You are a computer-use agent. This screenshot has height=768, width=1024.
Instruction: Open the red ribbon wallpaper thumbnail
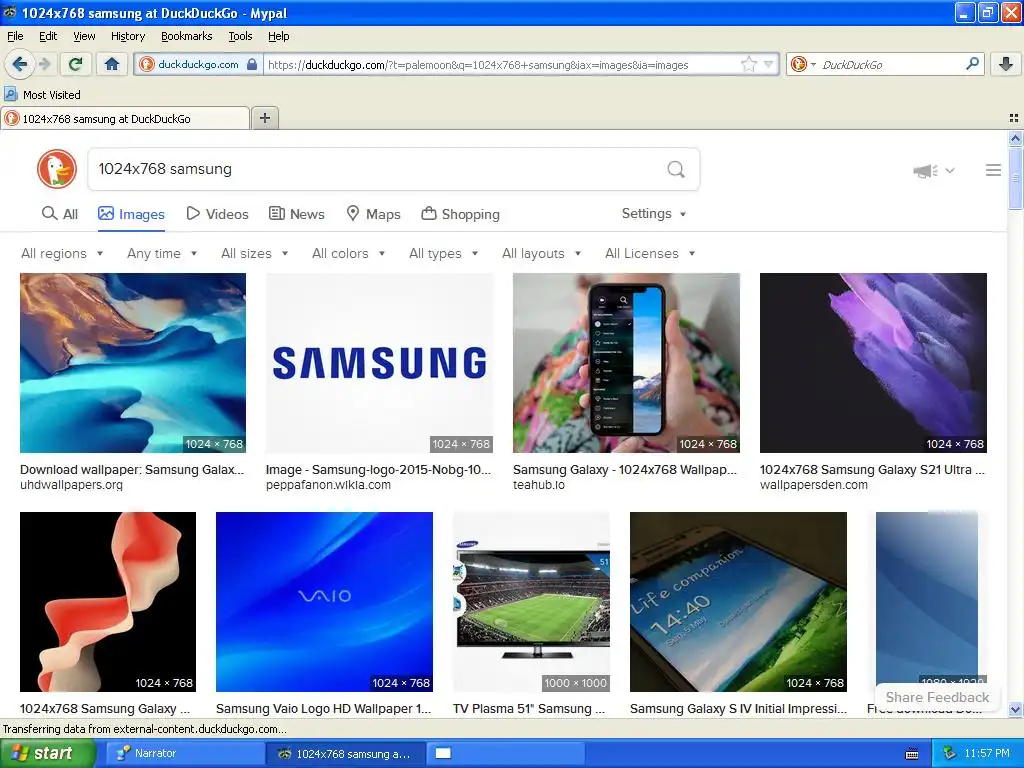coord(108,601)
